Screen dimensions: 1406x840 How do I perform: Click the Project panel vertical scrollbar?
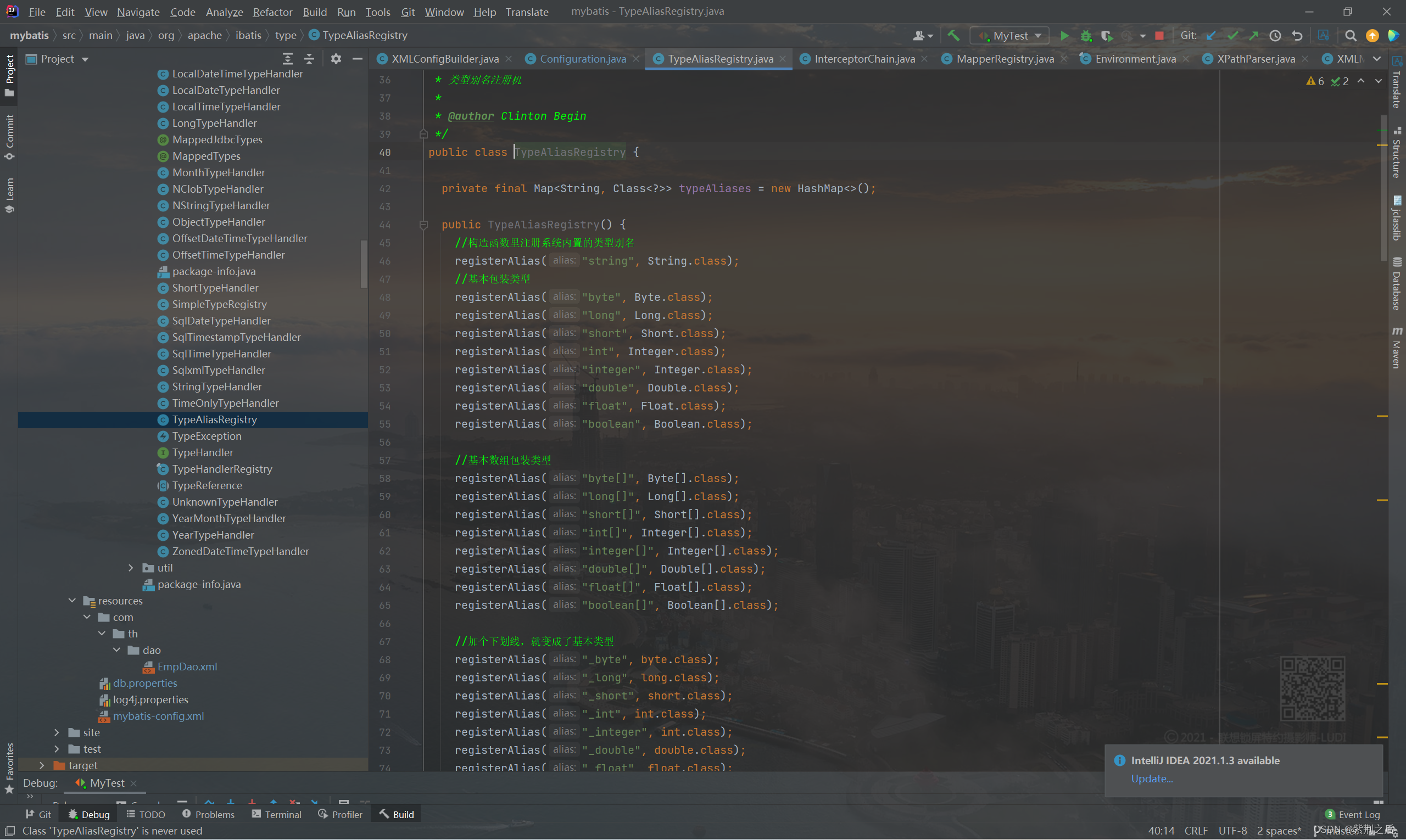pos(364,264)
